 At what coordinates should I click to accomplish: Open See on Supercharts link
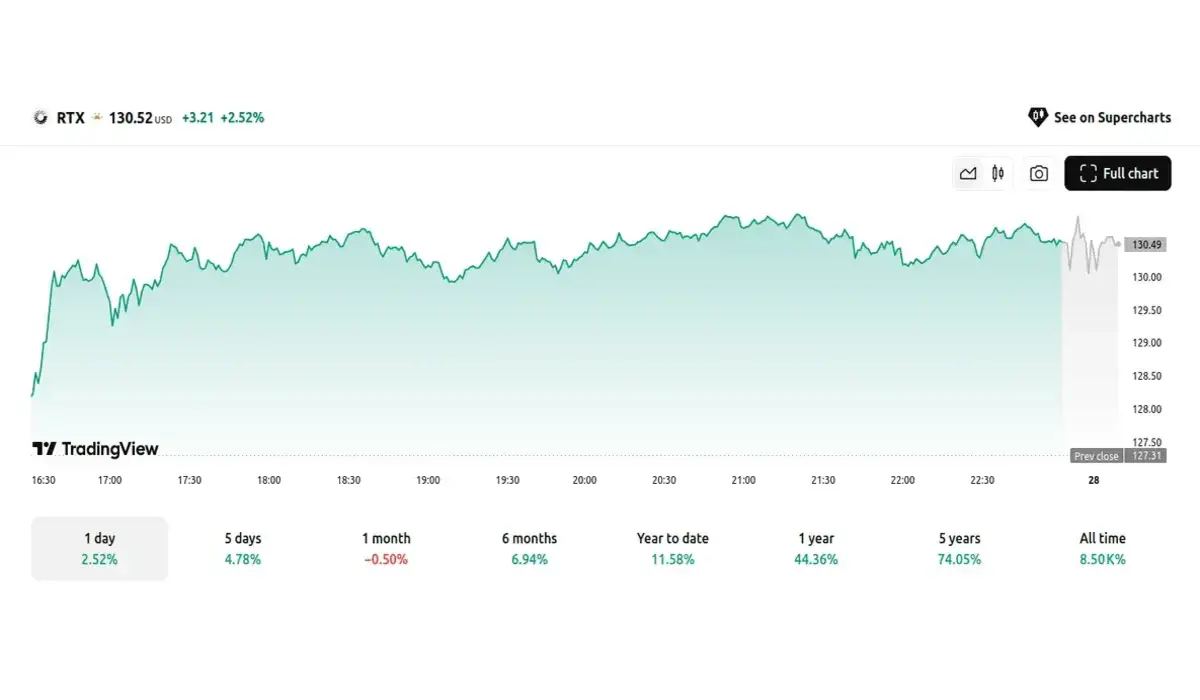pos(1111,118)
